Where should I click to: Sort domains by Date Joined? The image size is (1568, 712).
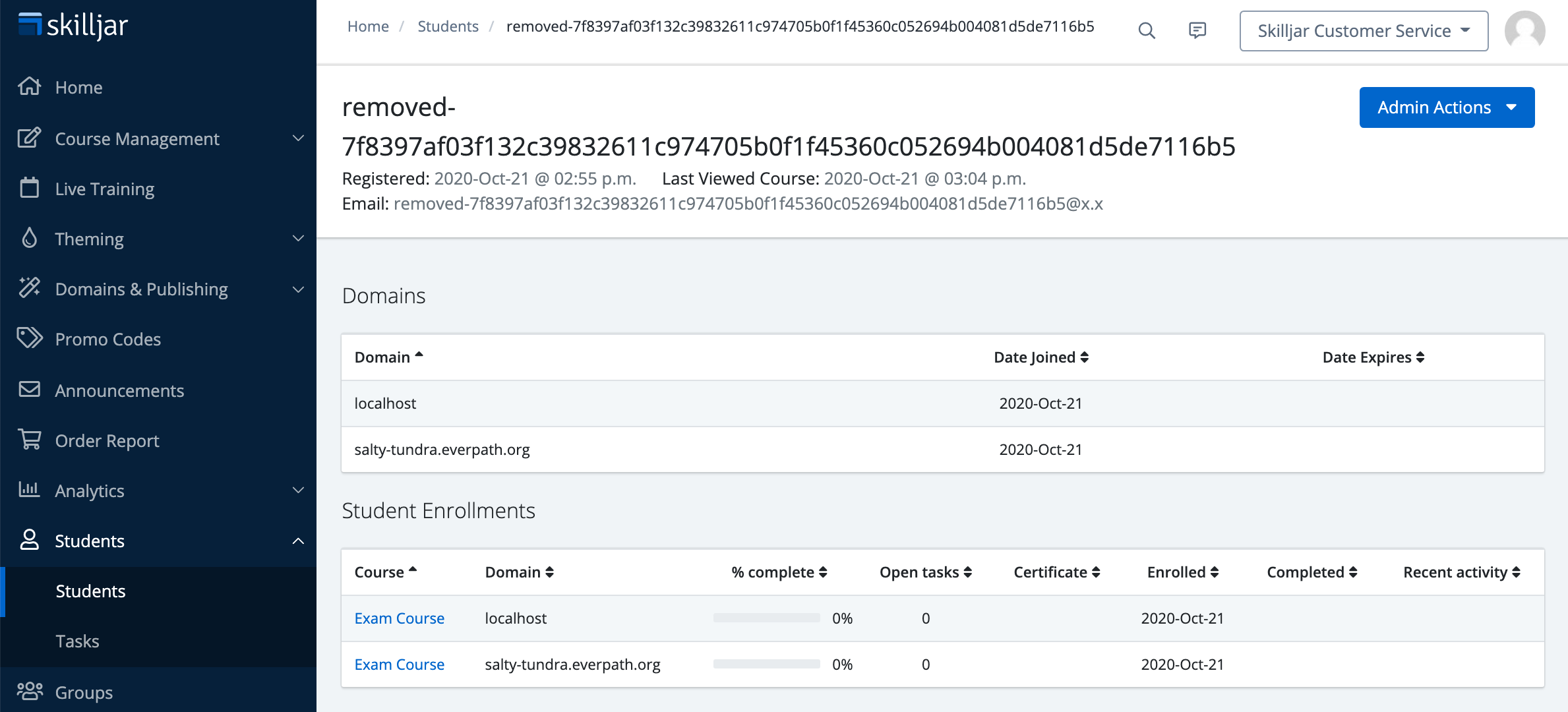point(1040,357)
